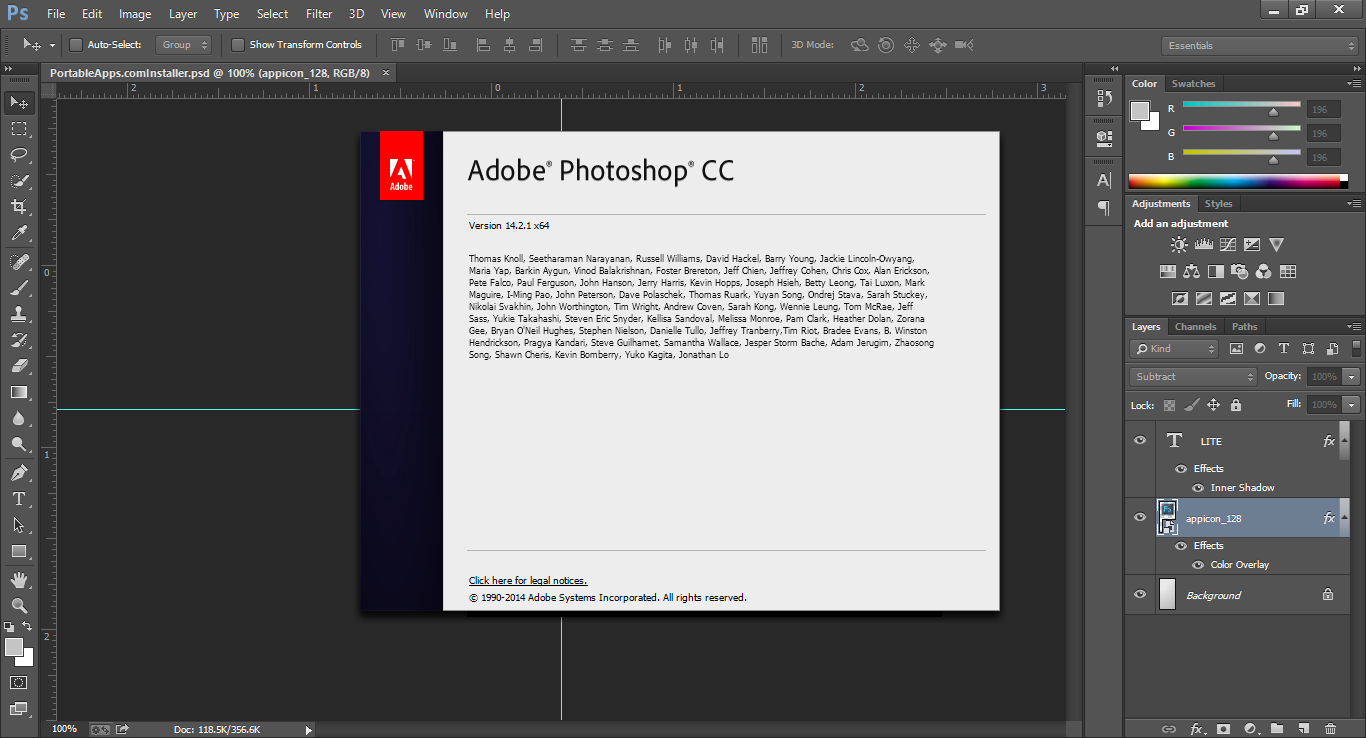Select the Zoom tool
This screenshot has height=738, width=1366.
click(x=19, y=605)
